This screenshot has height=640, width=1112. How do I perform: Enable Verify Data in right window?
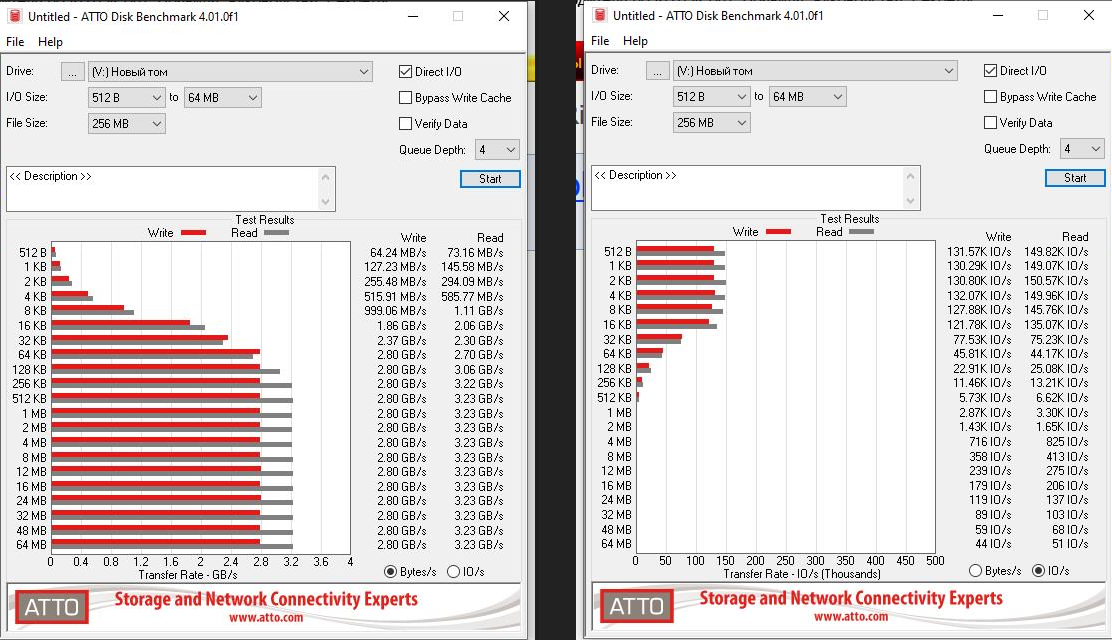(991, 123)
